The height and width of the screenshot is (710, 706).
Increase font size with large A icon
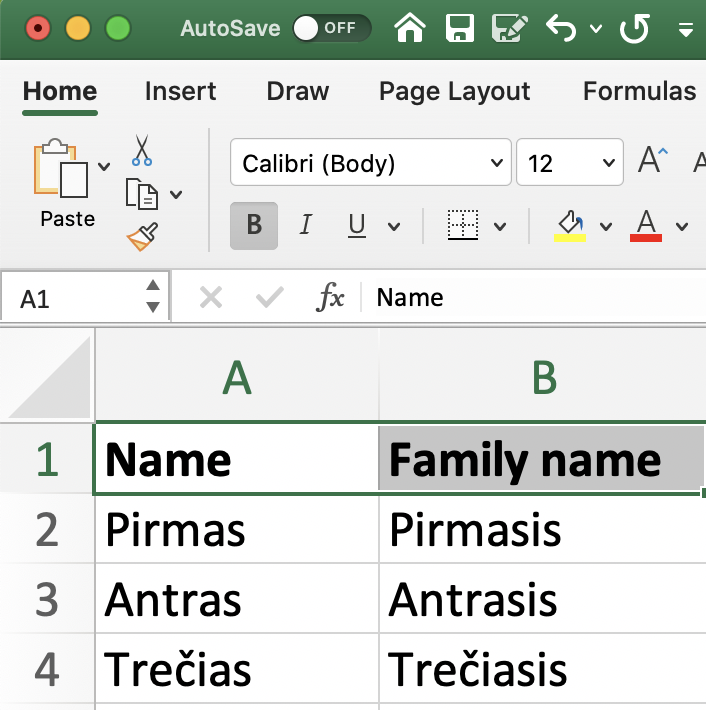[x=653, y=161]
